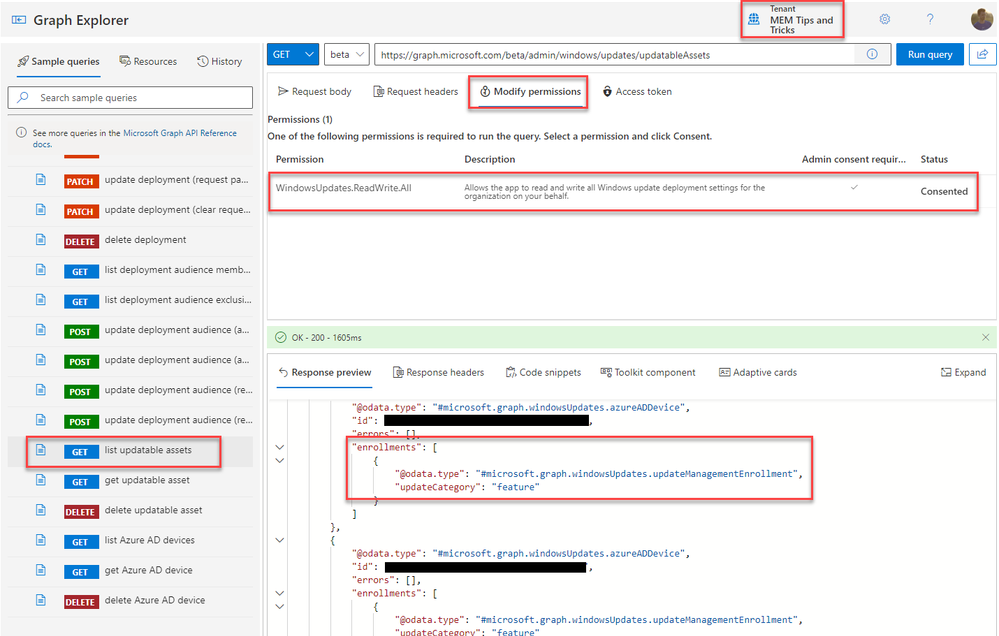The image size is (999, 636).
Task: Click document icon for 'list Azure AD devices'
Action: [41, 540]
